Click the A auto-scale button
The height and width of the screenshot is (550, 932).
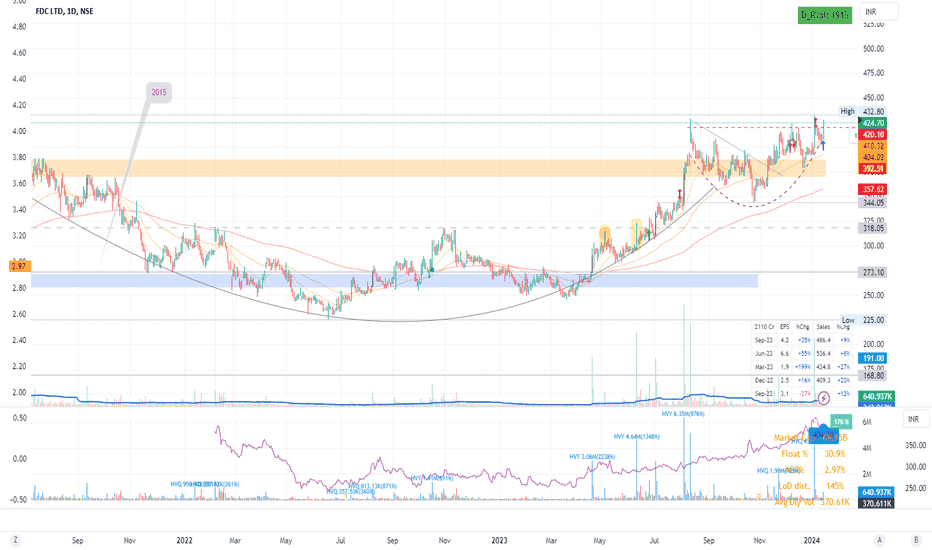pos(879,540)
